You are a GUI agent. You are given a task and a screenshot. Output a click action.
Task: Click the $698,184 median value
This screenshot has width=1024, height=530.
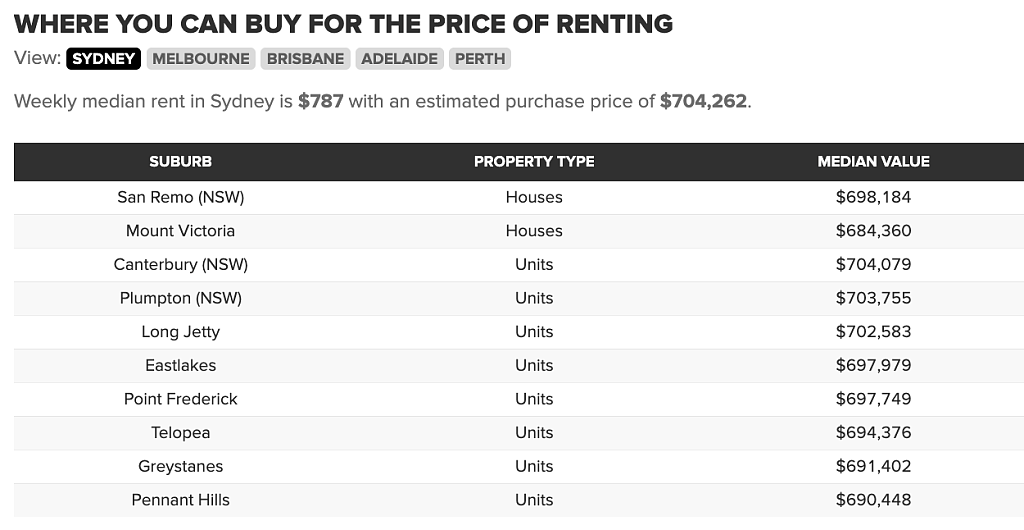[873, 197]
